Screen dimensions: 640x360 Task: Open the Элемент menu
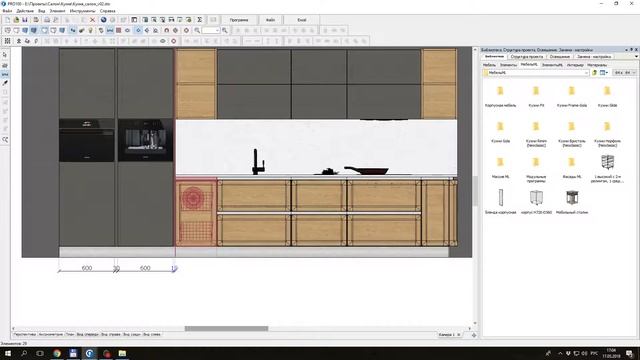coord(57,11)
